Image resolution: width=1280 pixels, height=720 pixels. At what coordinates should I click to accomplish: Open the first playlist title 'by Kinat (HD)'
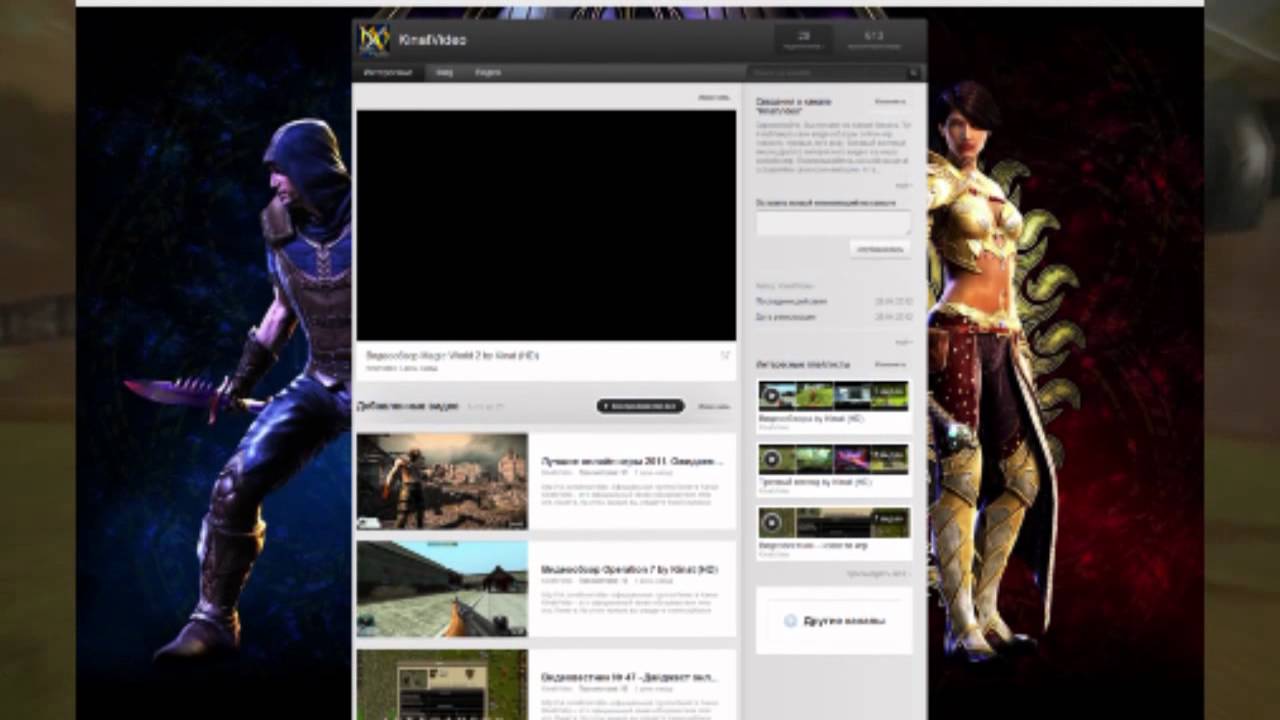coord(811,419)
